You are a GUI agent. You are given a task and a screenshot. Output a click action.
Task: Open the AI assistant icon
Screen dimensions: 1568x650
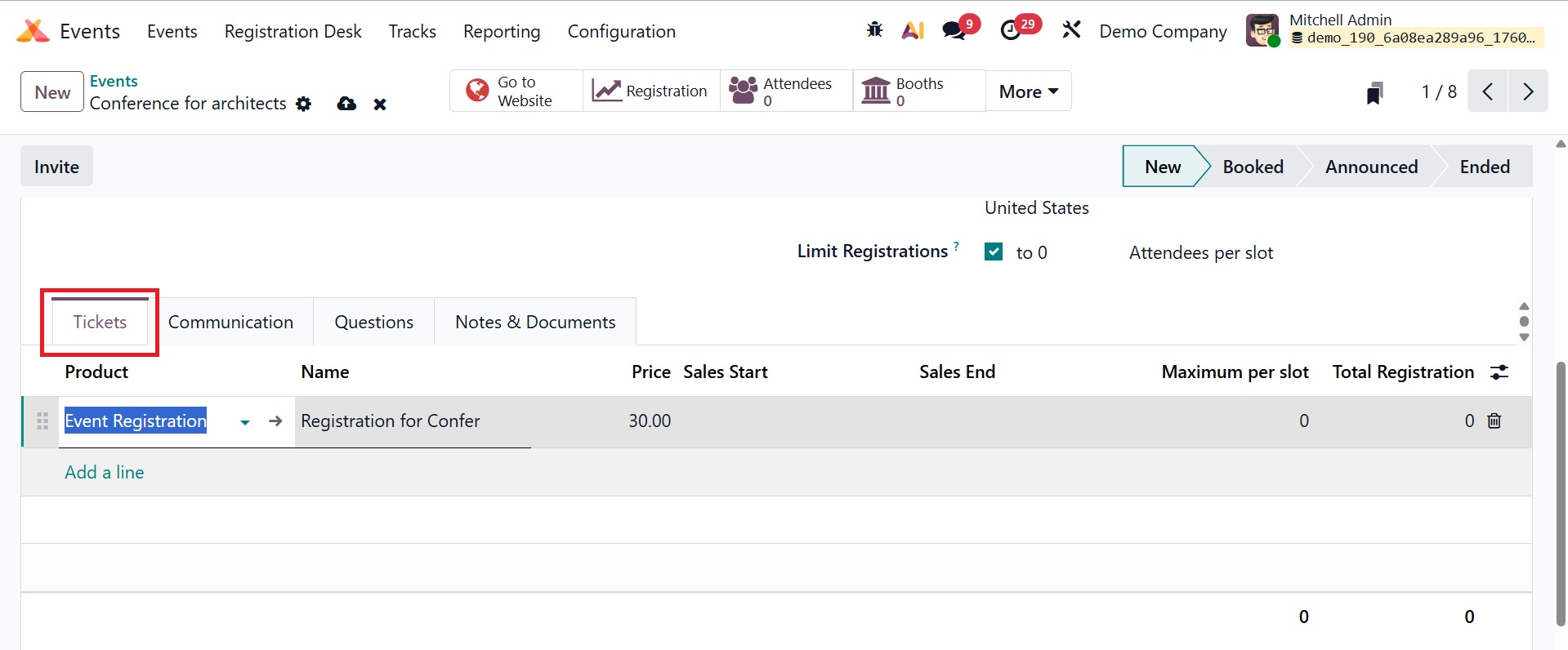913,30
